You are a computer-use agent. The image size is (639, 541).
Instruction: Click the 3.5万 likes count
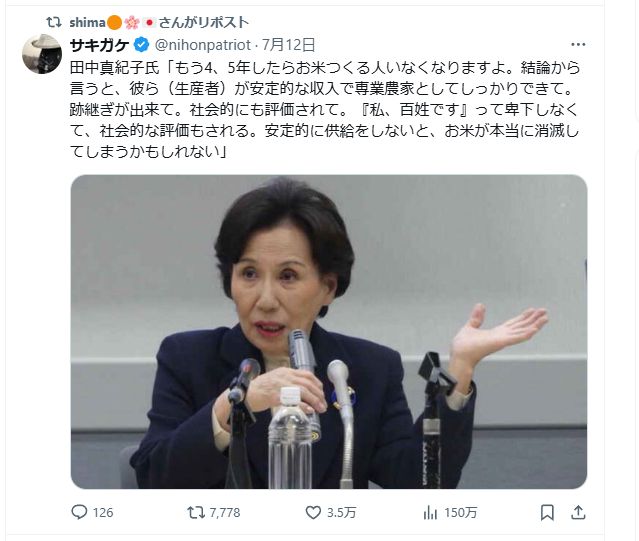(x=342, y=512)
